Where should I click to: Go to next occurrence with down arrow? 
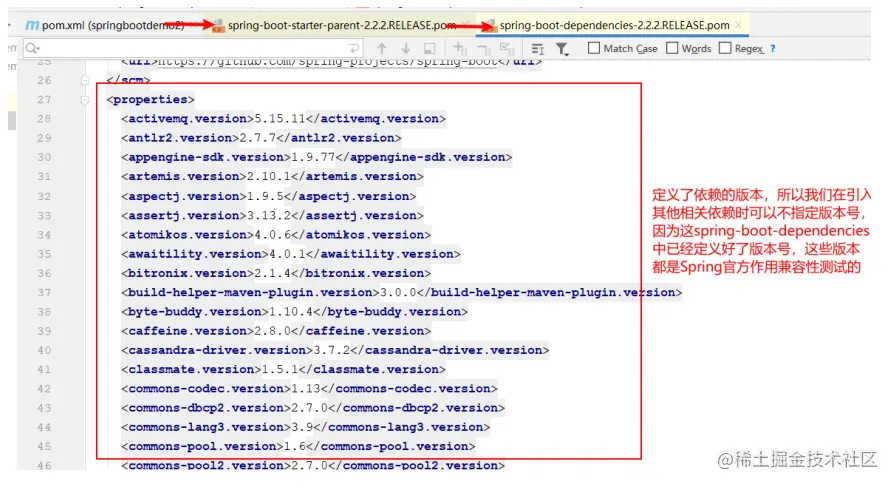(406, 48)
